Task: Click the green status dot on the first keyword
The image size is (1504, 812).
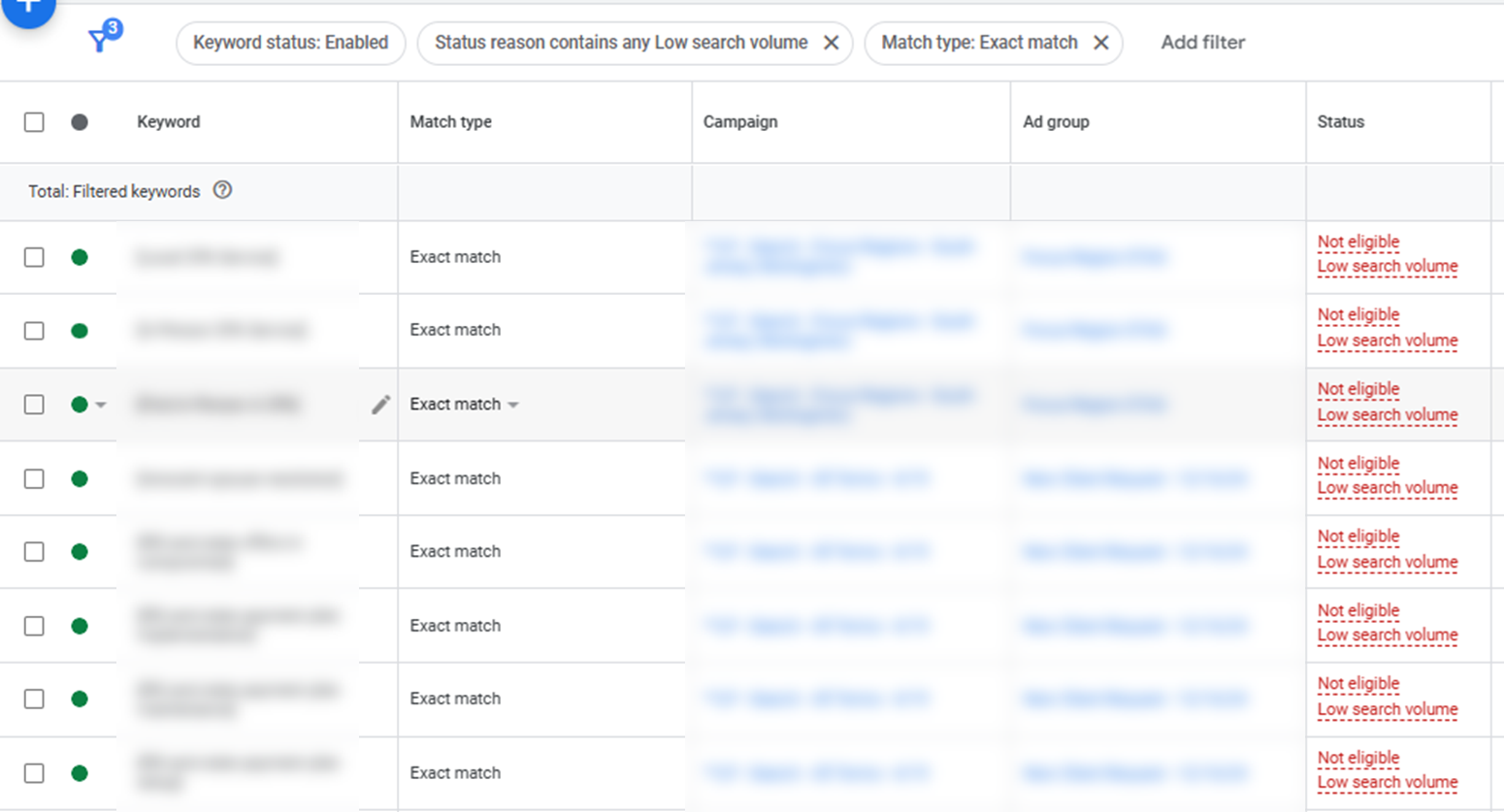Action: point(82,257)
